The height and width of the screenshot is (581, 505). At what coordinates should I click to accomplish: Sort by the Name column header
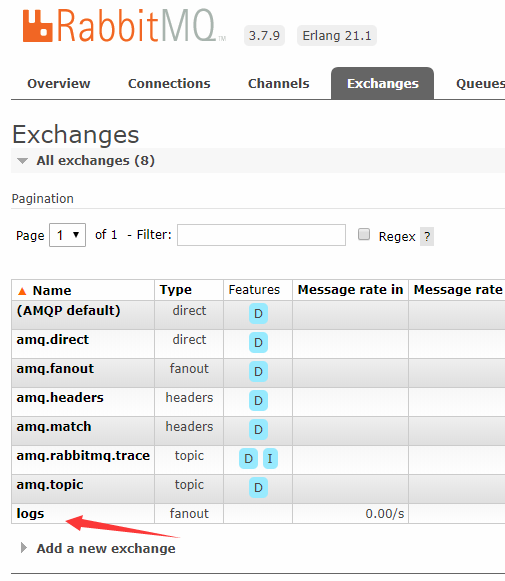[52, 290]
